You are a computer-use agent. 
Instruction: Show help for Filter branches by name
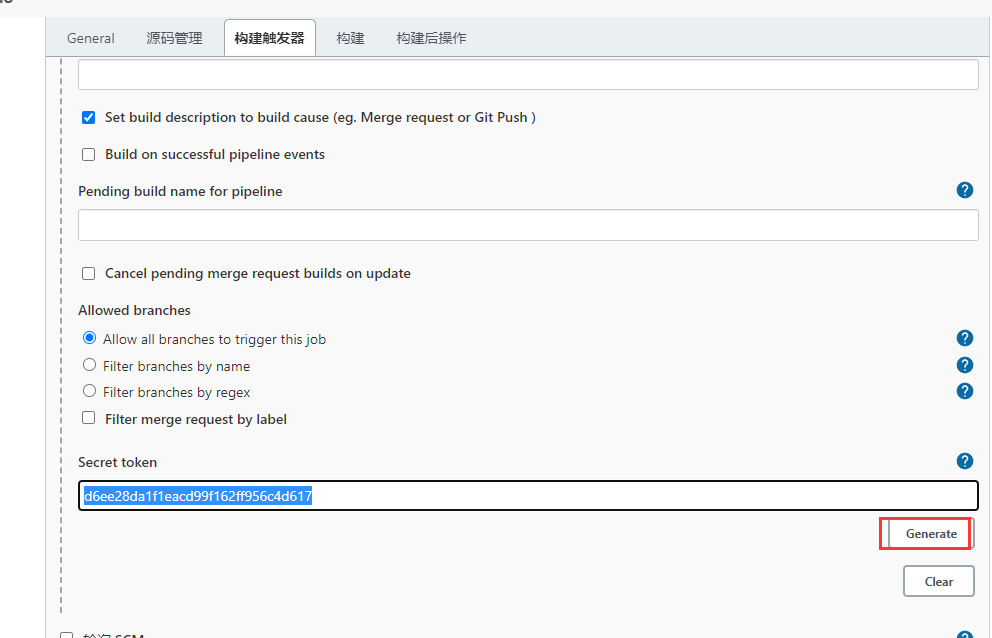tap(964, 365)
